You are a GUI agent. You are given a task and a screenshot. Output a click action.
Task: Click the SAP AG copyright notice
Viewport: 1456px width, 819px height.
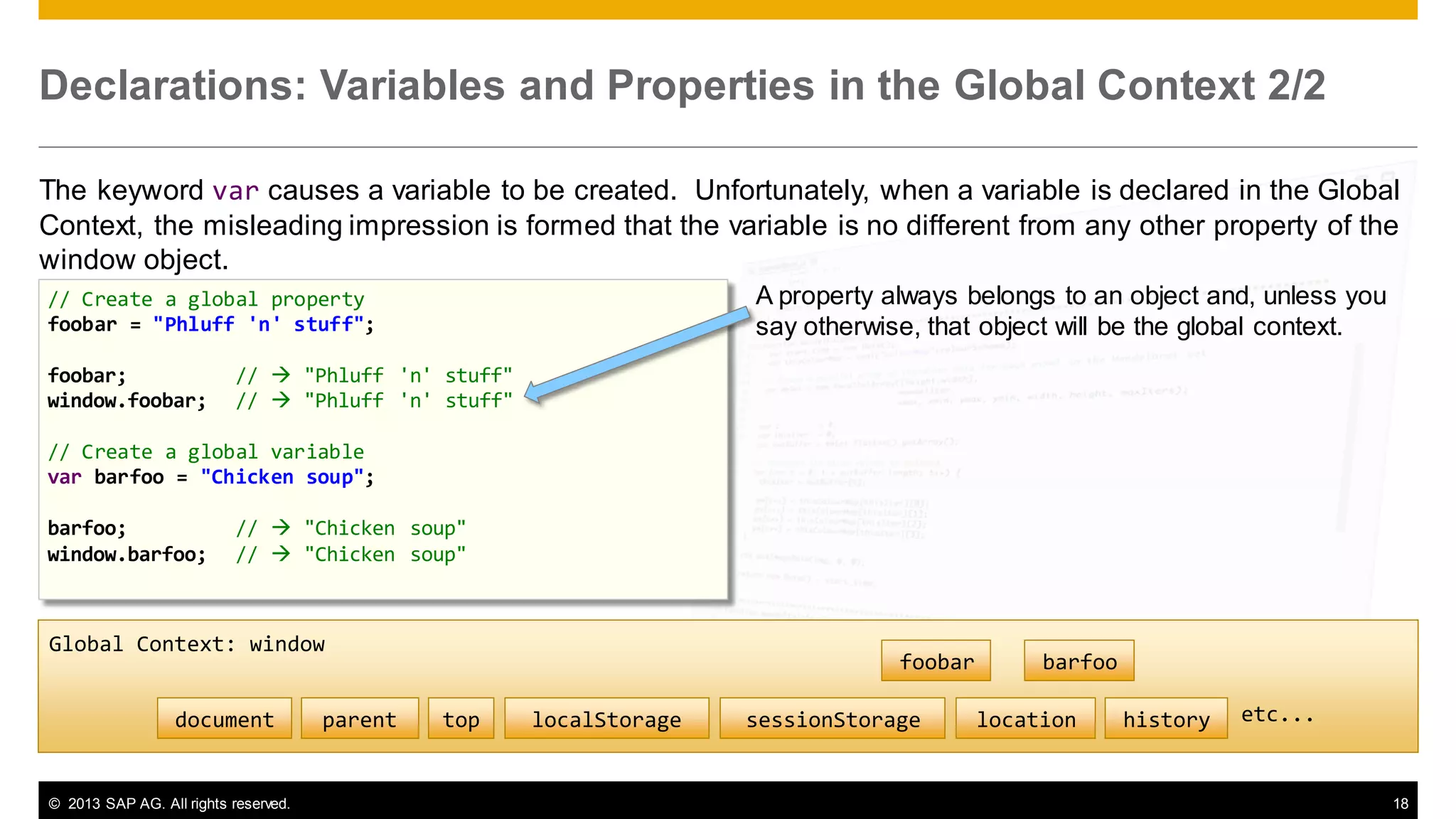(x=169, y=803)
